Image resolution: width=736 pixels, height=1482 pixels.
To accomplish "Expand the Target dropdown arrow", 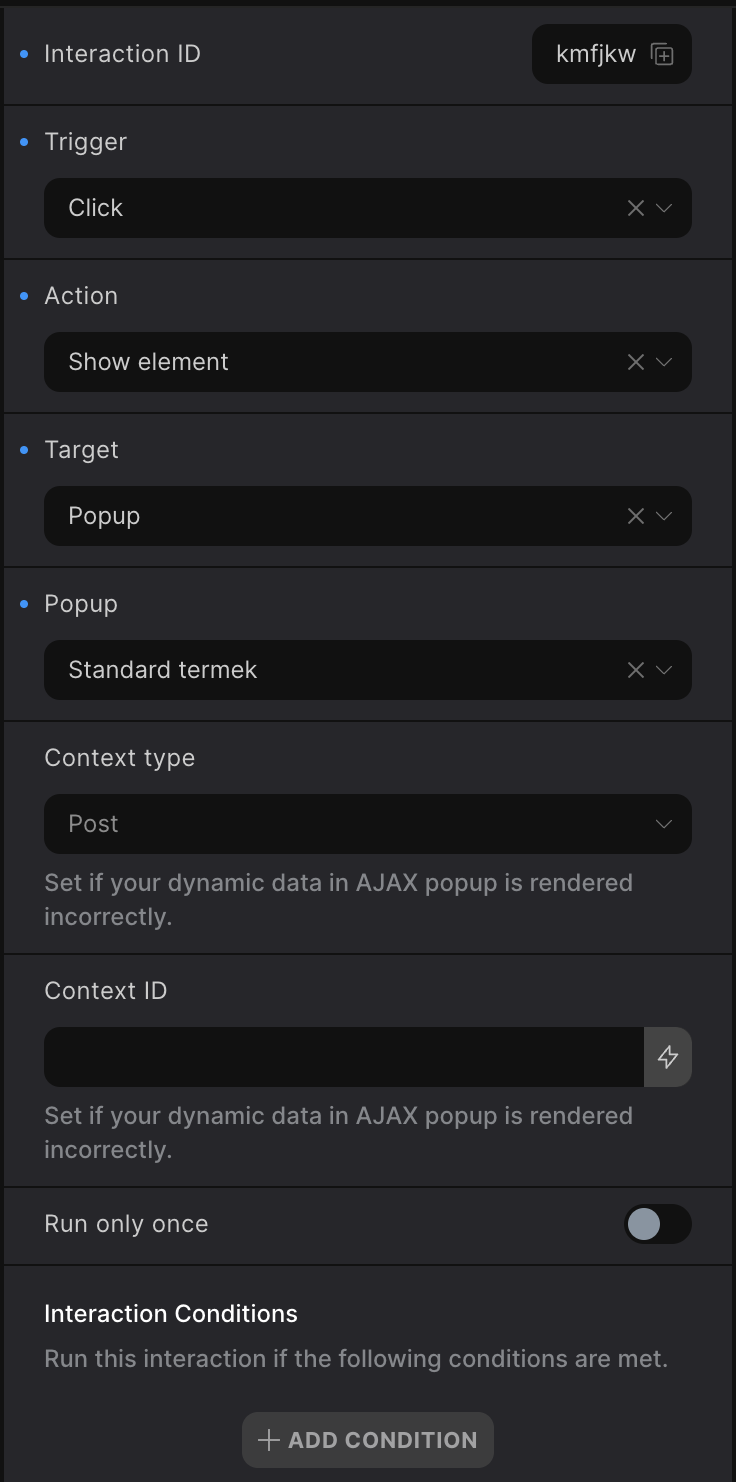I will click(664, 516).
